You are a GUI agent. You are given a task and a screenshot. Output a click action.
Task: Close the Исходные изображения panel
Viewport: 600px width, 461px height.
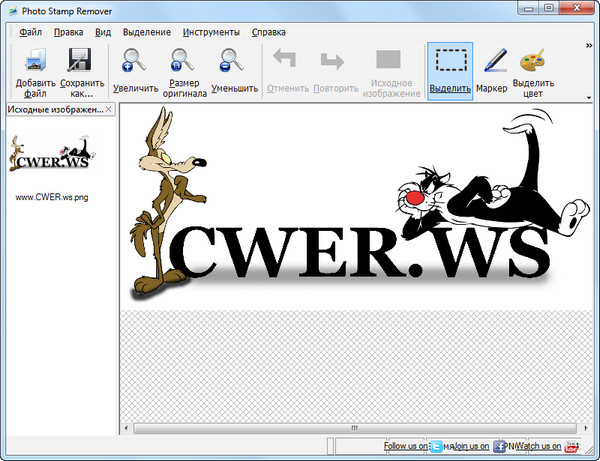point(109,108)
